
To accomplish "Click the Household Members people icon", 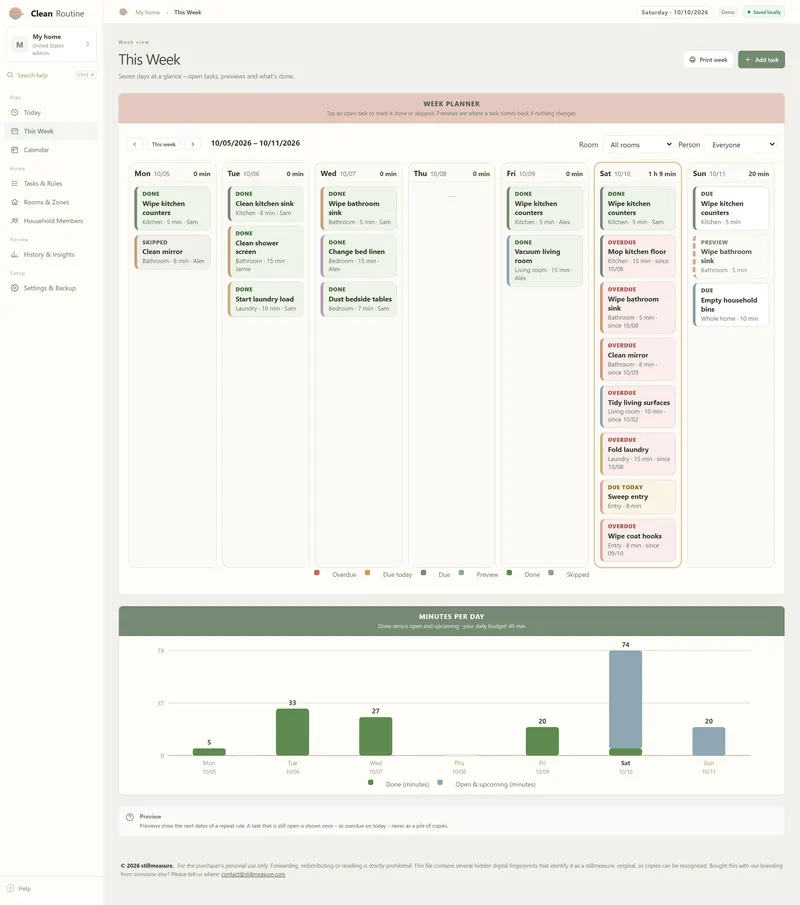I will [x=14, y=220].
